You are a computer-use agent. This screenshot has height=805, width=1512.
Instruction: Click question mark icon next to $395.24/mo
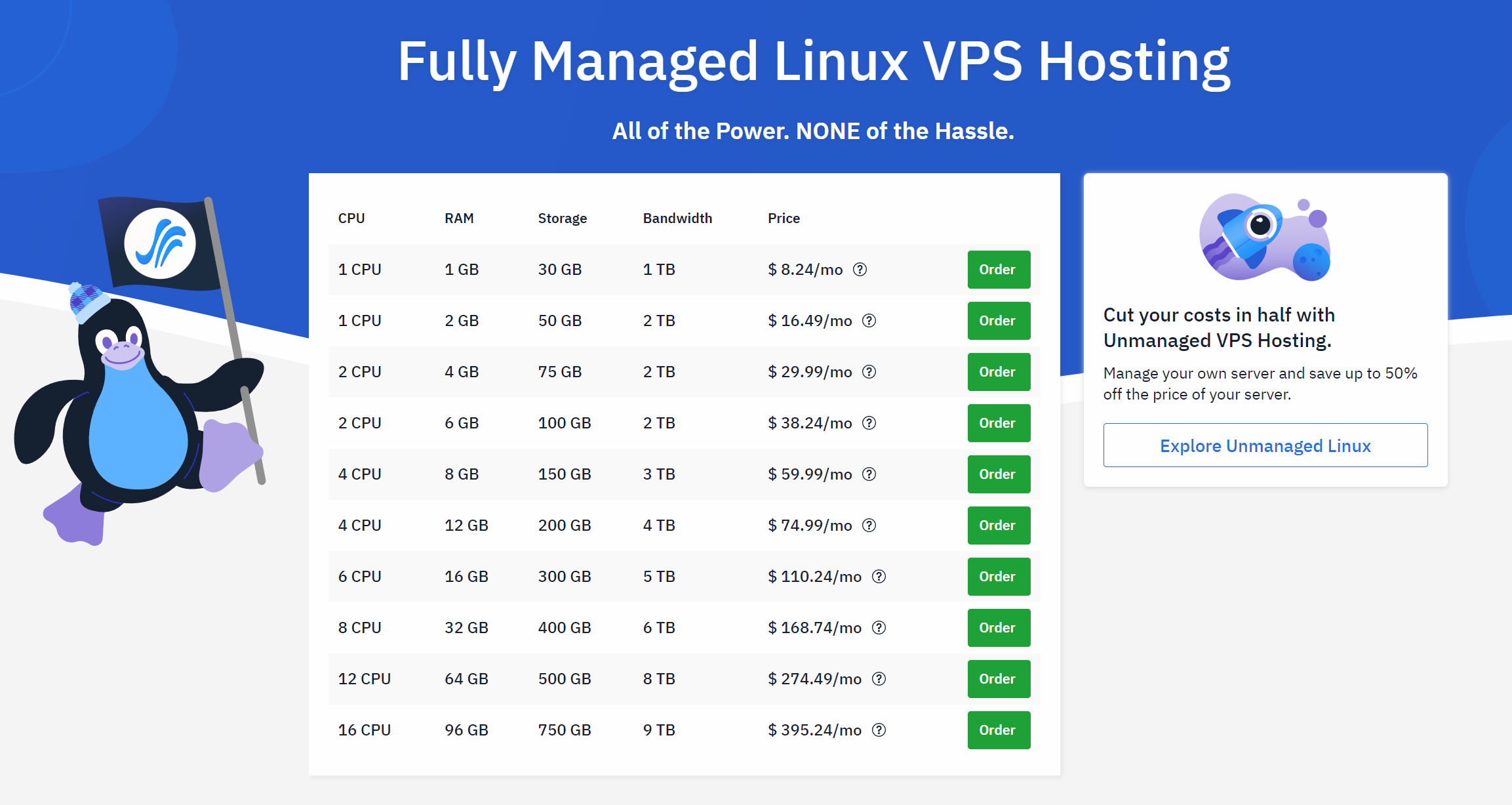879,730
